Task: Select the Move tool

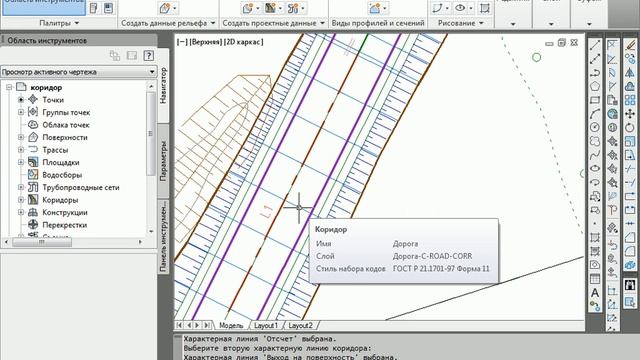Action: coord(630,114)
